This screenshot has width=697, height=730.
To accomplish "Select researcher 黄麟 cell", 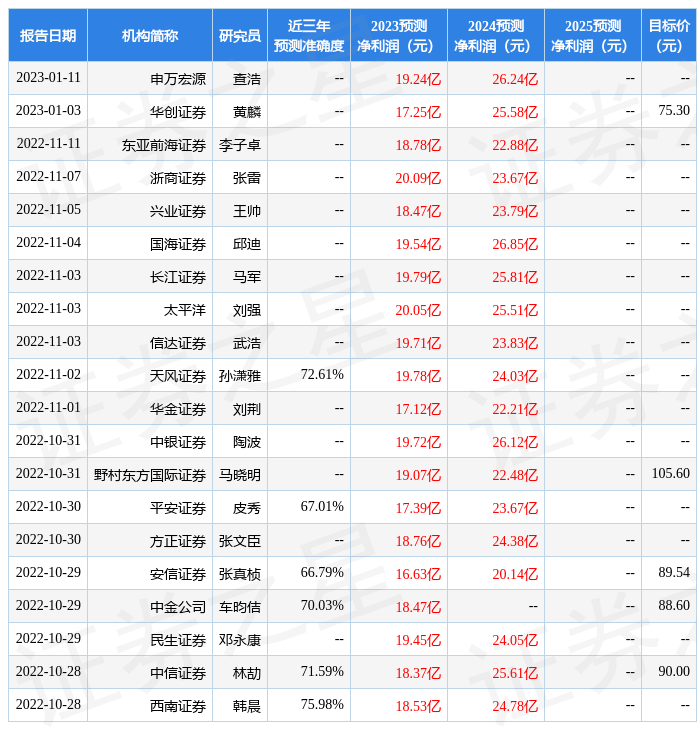I will tap(240, 111).
